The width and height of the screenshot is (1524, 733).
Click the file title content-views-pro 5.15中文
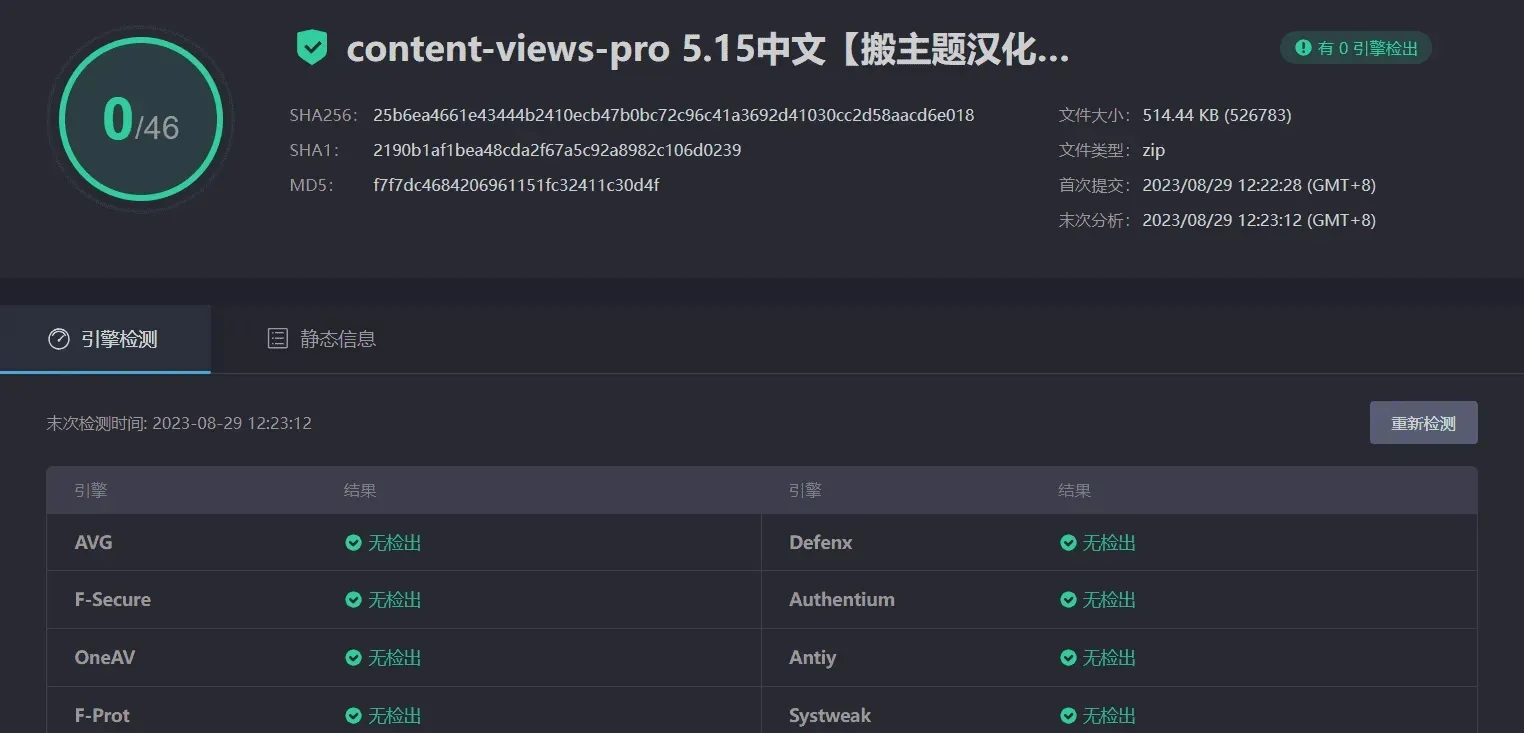click(x=708, y=49)
